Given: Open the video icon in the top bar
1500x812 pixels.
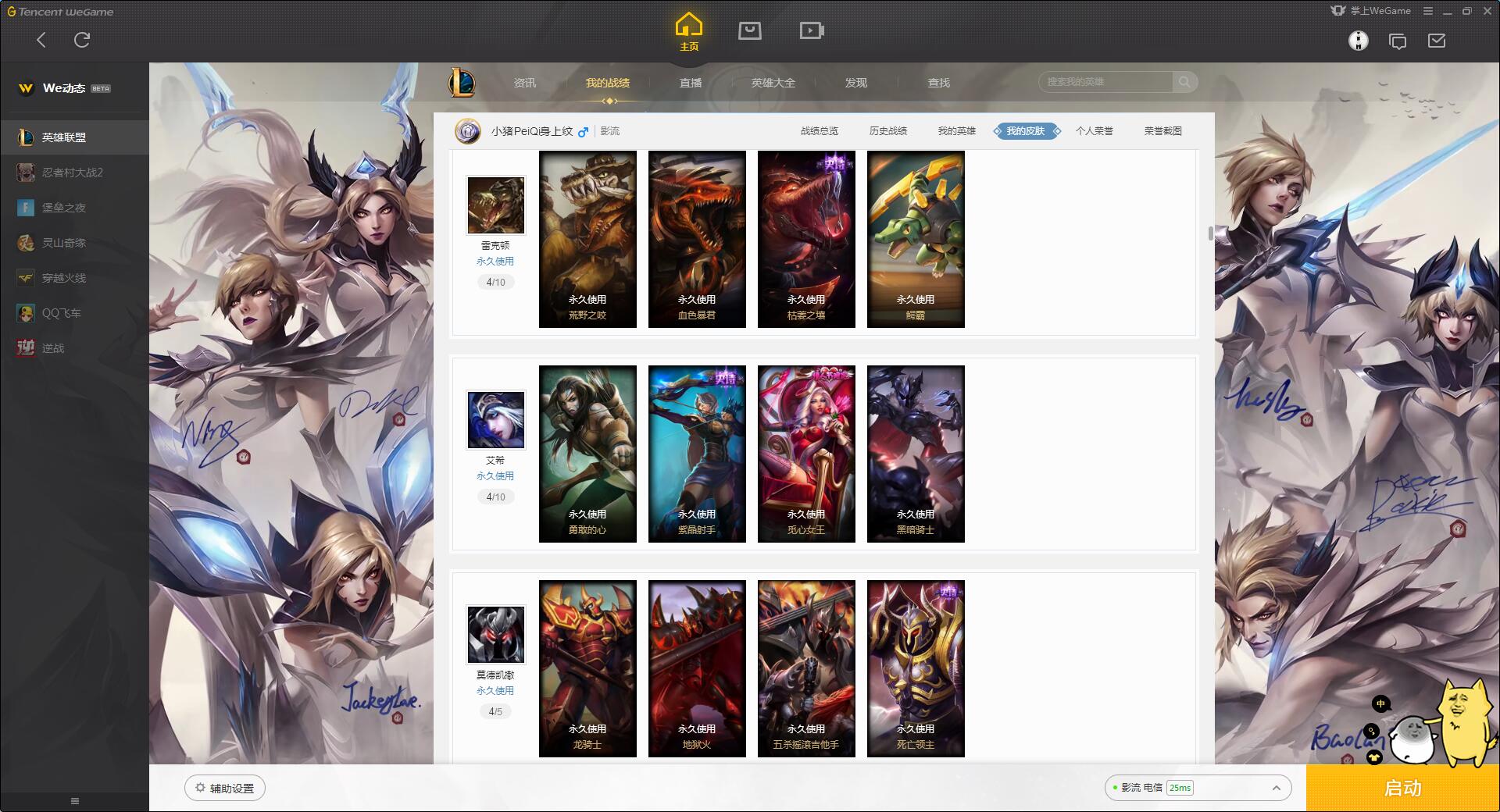Looking at the screenshot, I should click(812, 30).
